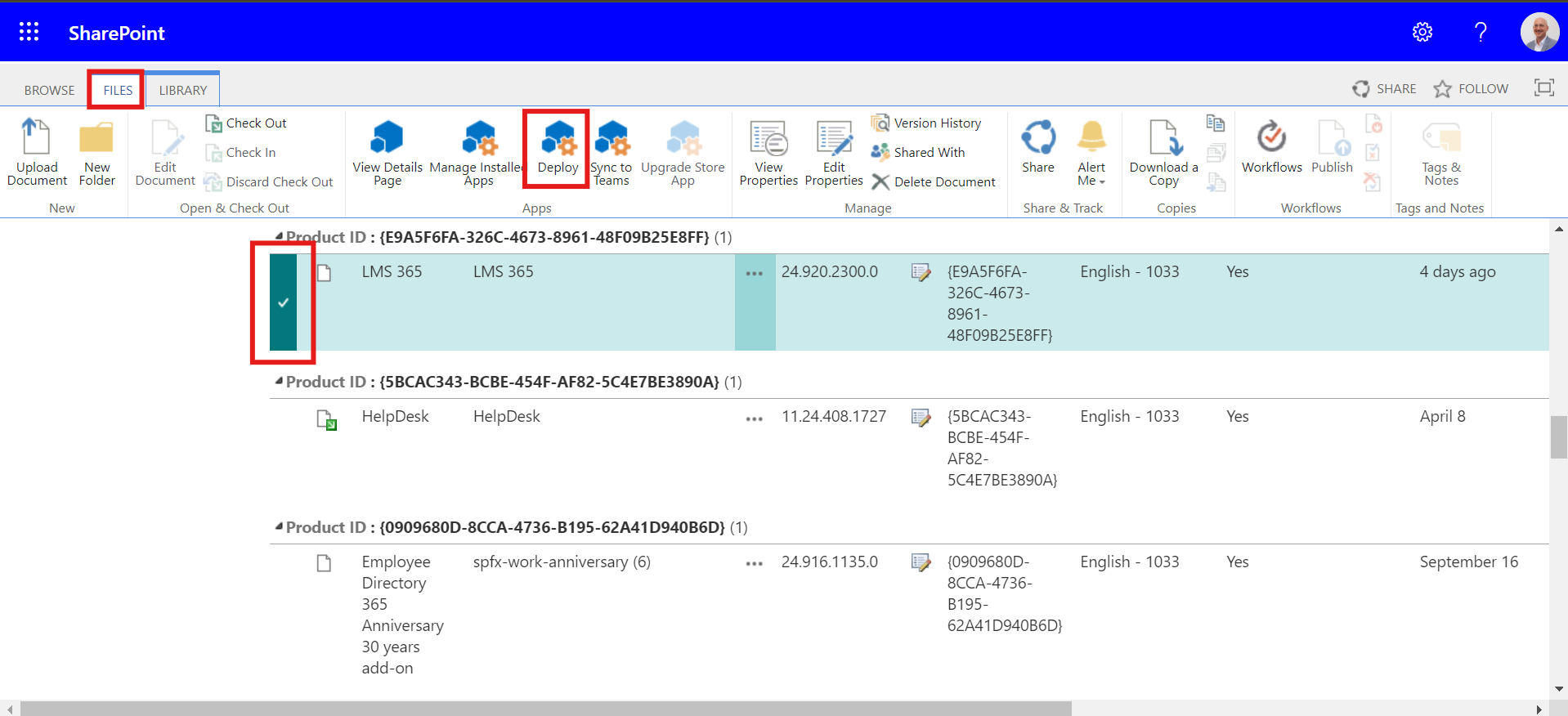Click the Focus on Content icon
The image size is (1568, 716).
pyautogui.click(x=1544, y=88)
